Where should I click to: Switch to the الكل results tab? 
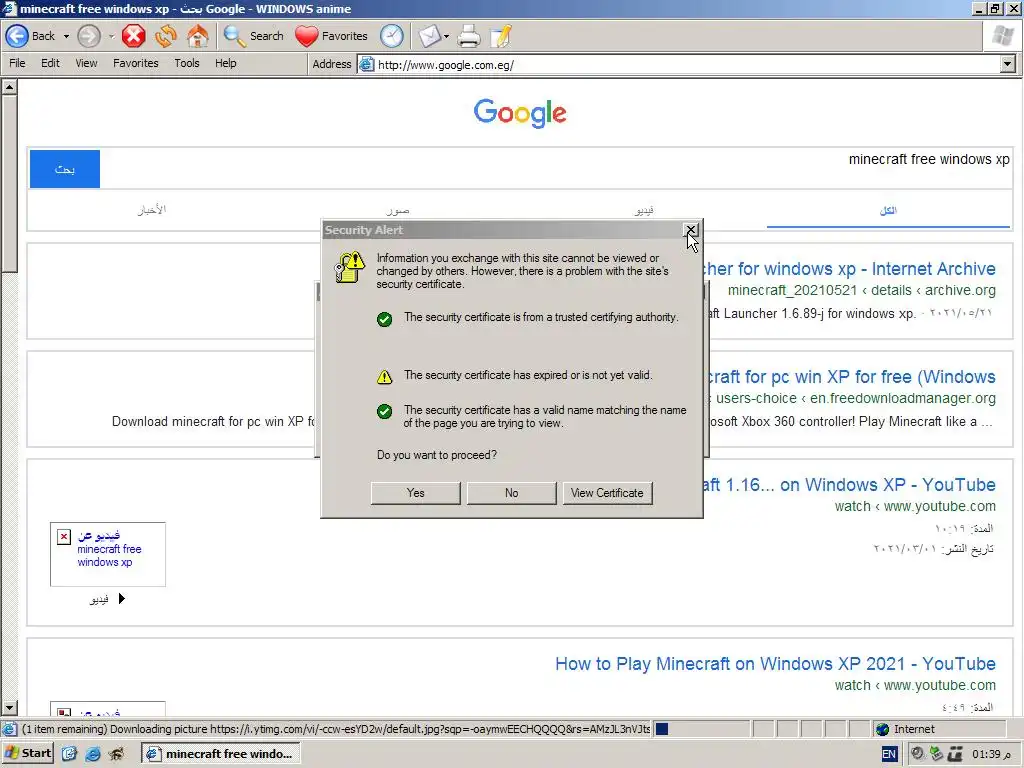pos(888,210)
